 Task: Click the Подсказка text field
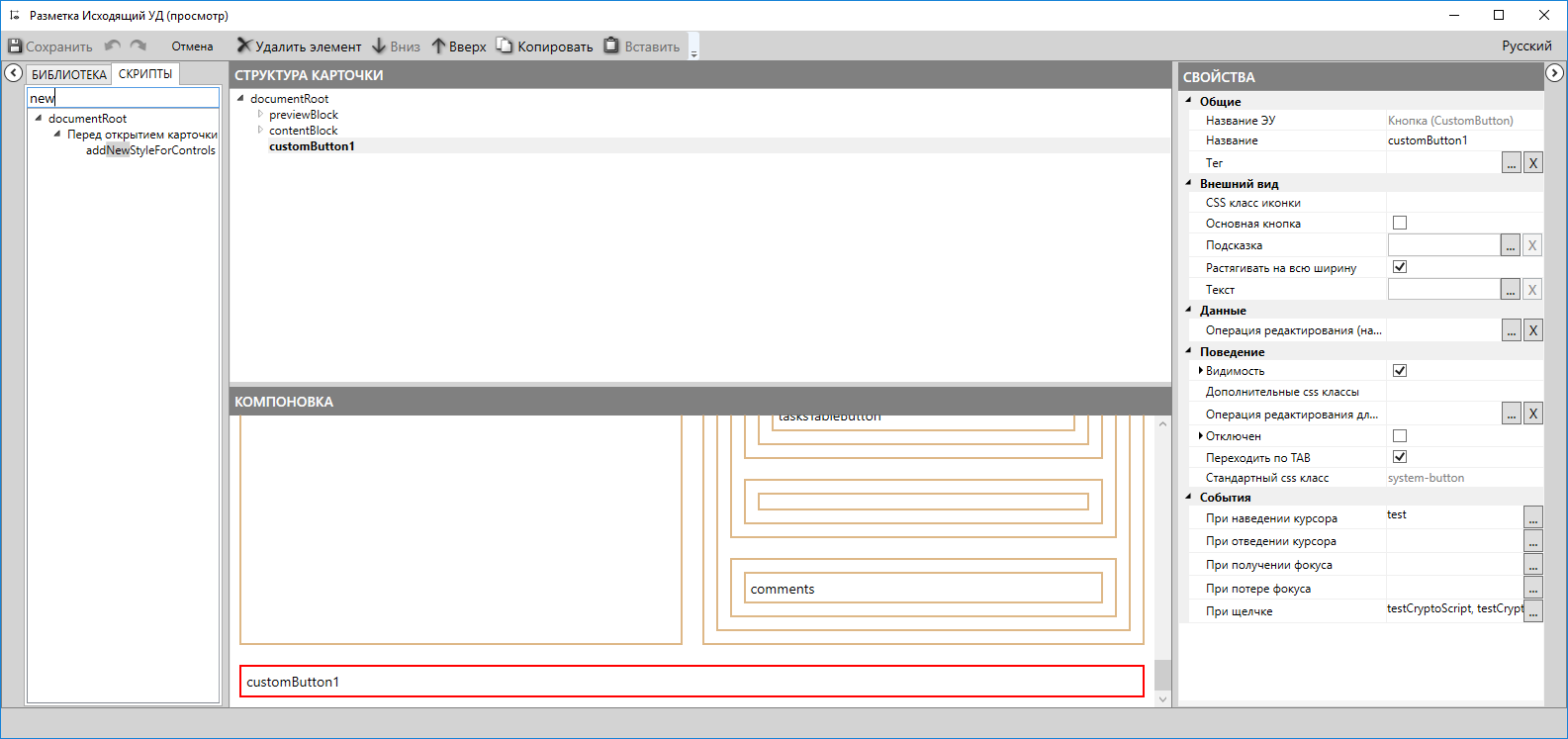(x=1444, y=244)
